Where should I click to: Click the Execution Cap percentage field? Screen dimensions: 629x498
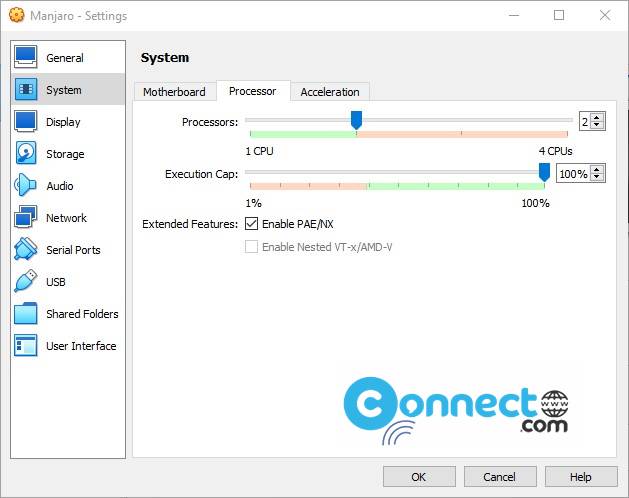572,174
